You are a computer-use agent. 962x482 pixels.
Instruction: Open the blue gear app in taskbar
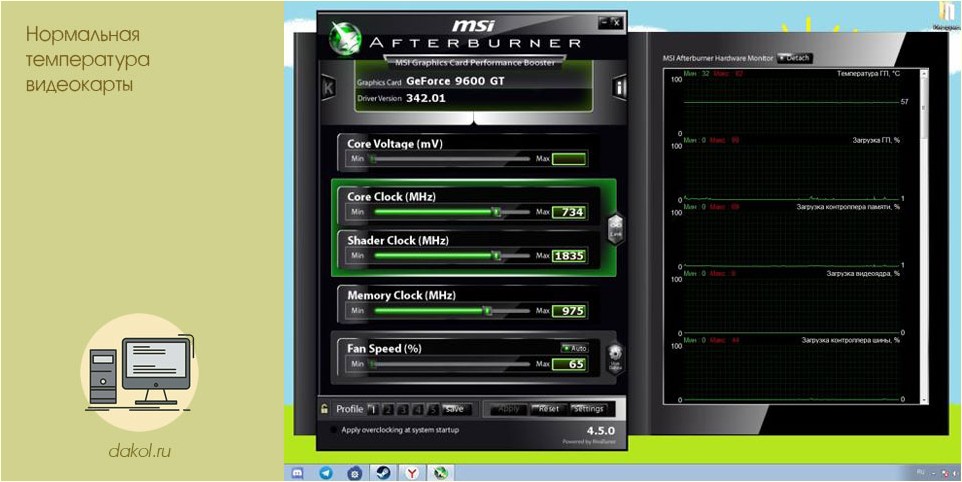pyautogui.click(x=354, y=473)
